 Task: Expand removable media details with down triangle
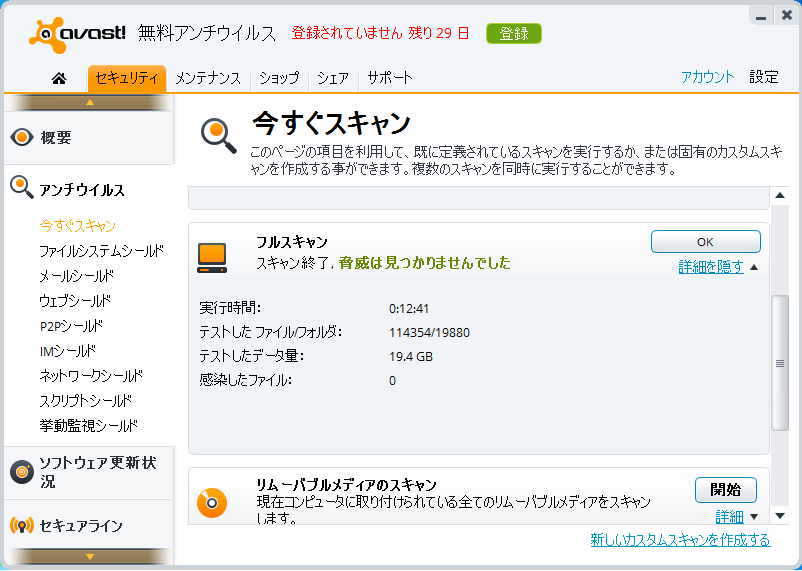click(x=754, y=517)
